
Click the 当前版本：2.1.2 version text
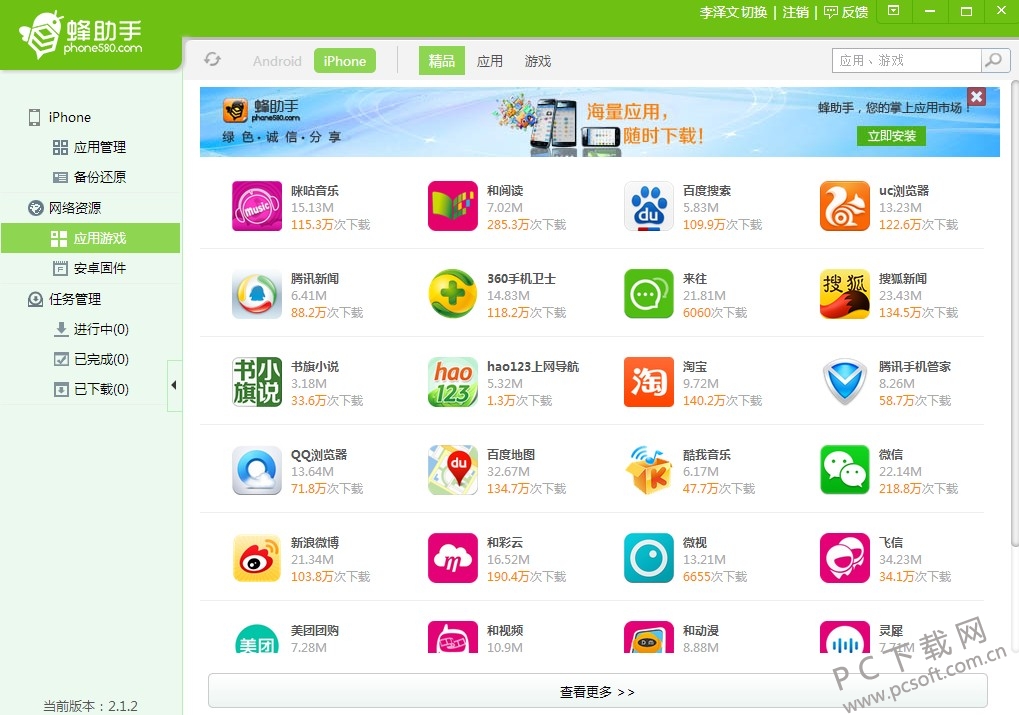point(90,705)
